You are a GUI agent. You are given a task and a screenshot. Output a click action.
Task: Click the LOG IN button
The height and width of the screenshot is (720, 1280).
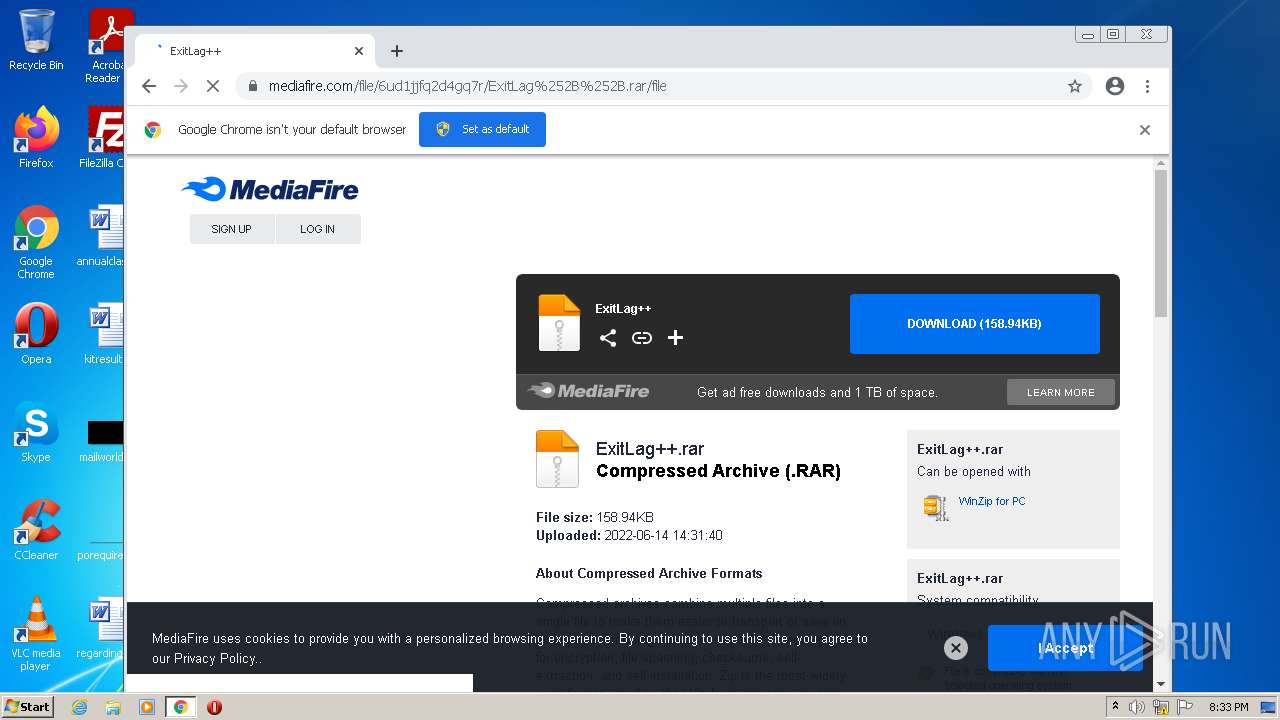pyautogui.click(x=317, y=229)
